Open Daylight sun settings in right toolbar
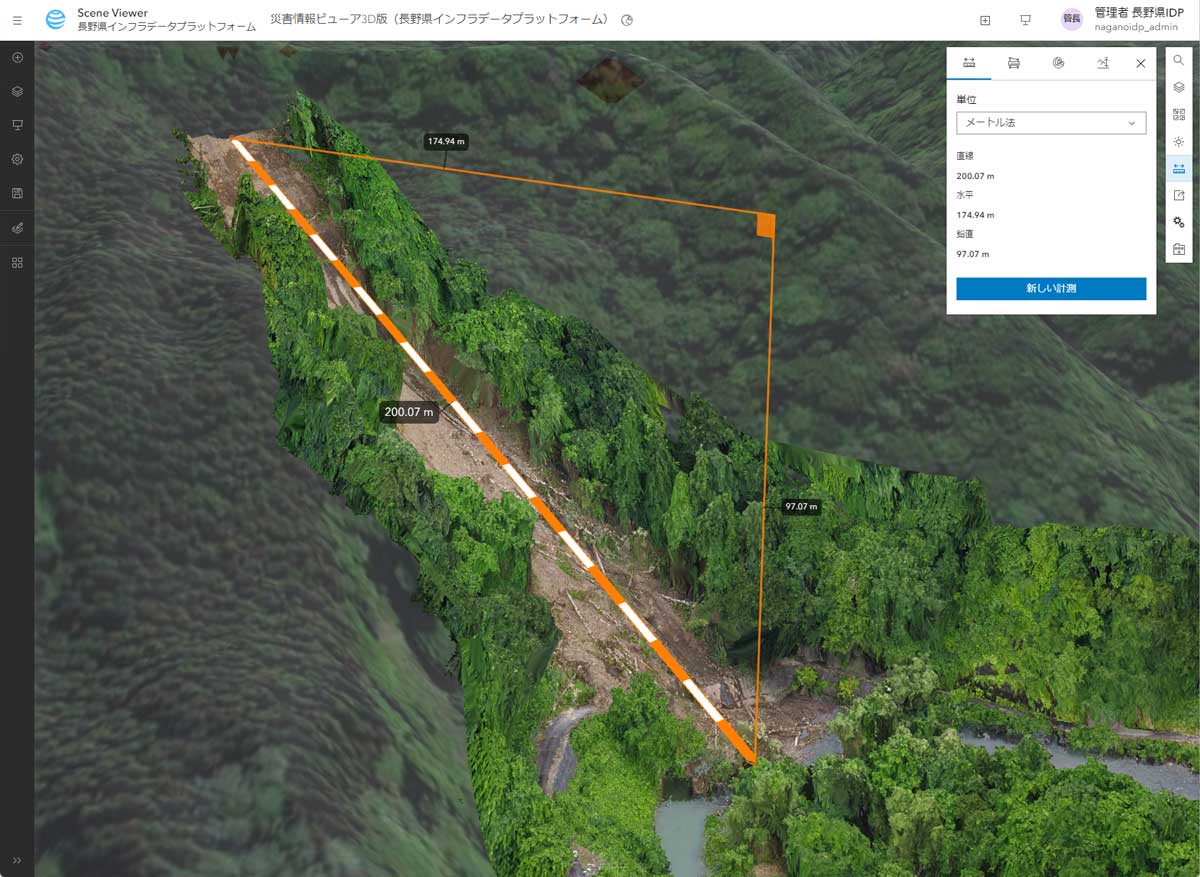This screenshot has height=877, width=1200. 1179,141
